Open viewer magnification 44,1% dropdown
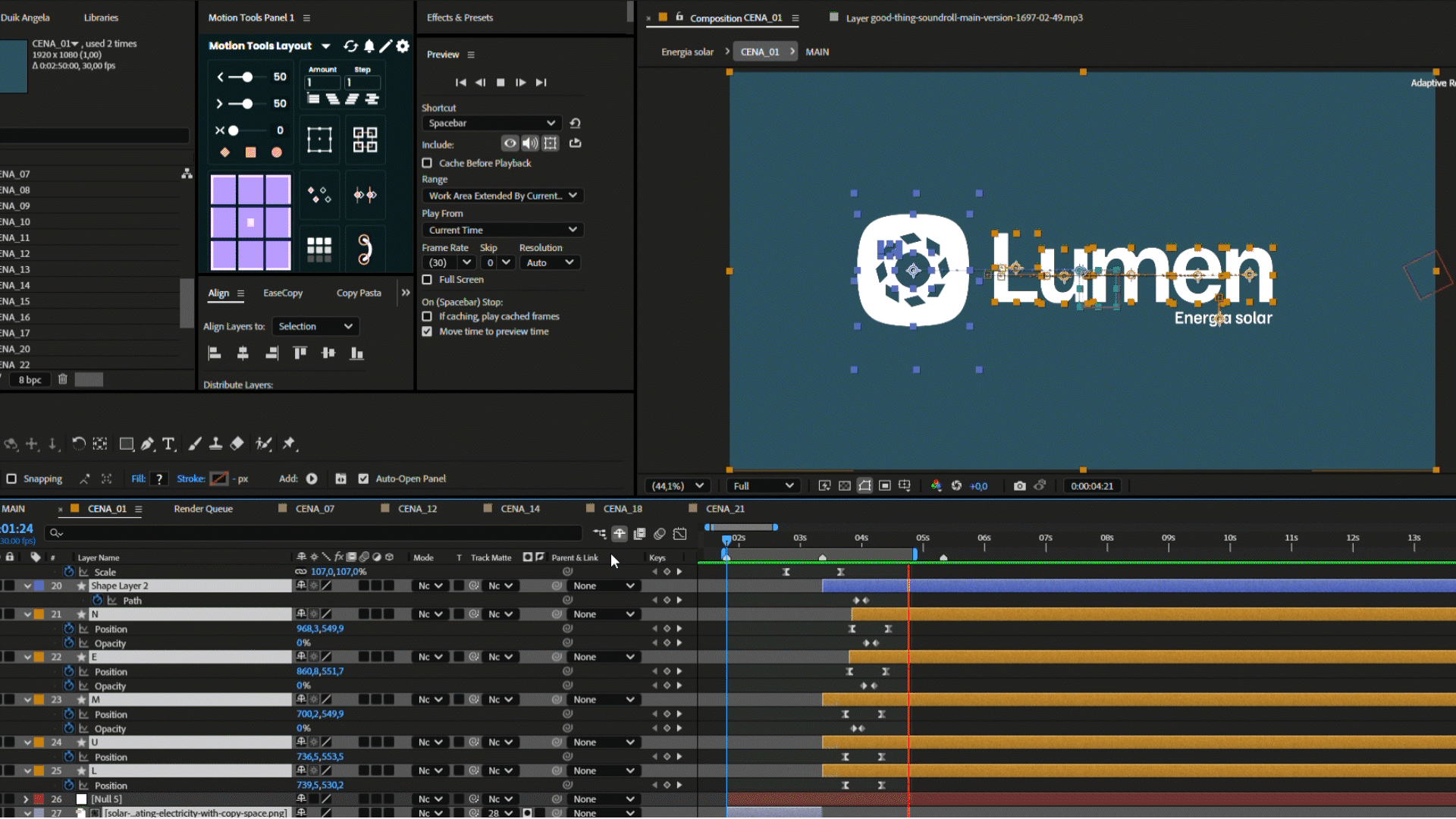This screenshot has height=819, width=1456. click(x=677, y=486)
